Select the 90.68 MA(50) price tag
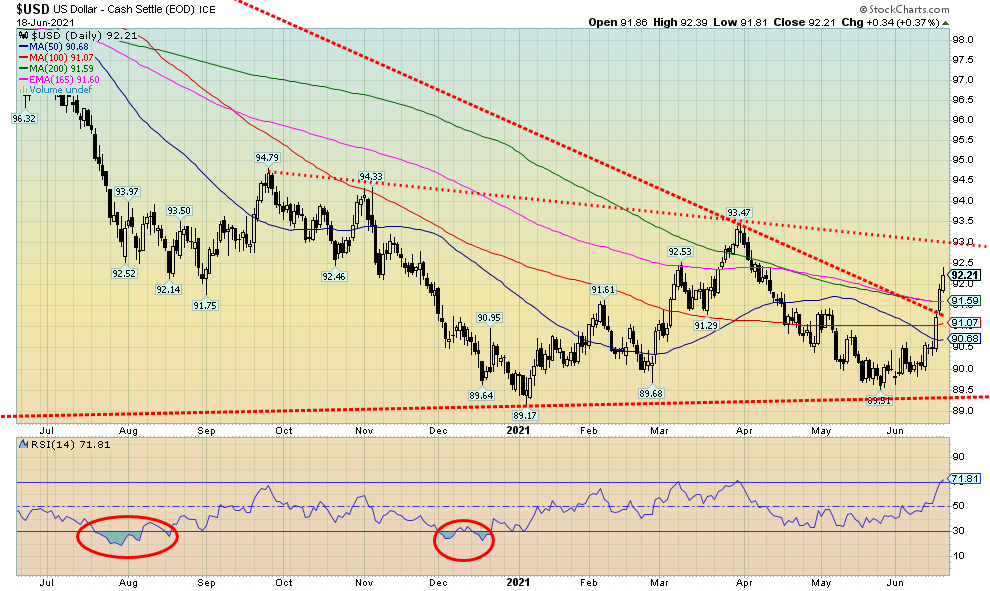Screen dimensions: 990x591 tap(963, 338)
